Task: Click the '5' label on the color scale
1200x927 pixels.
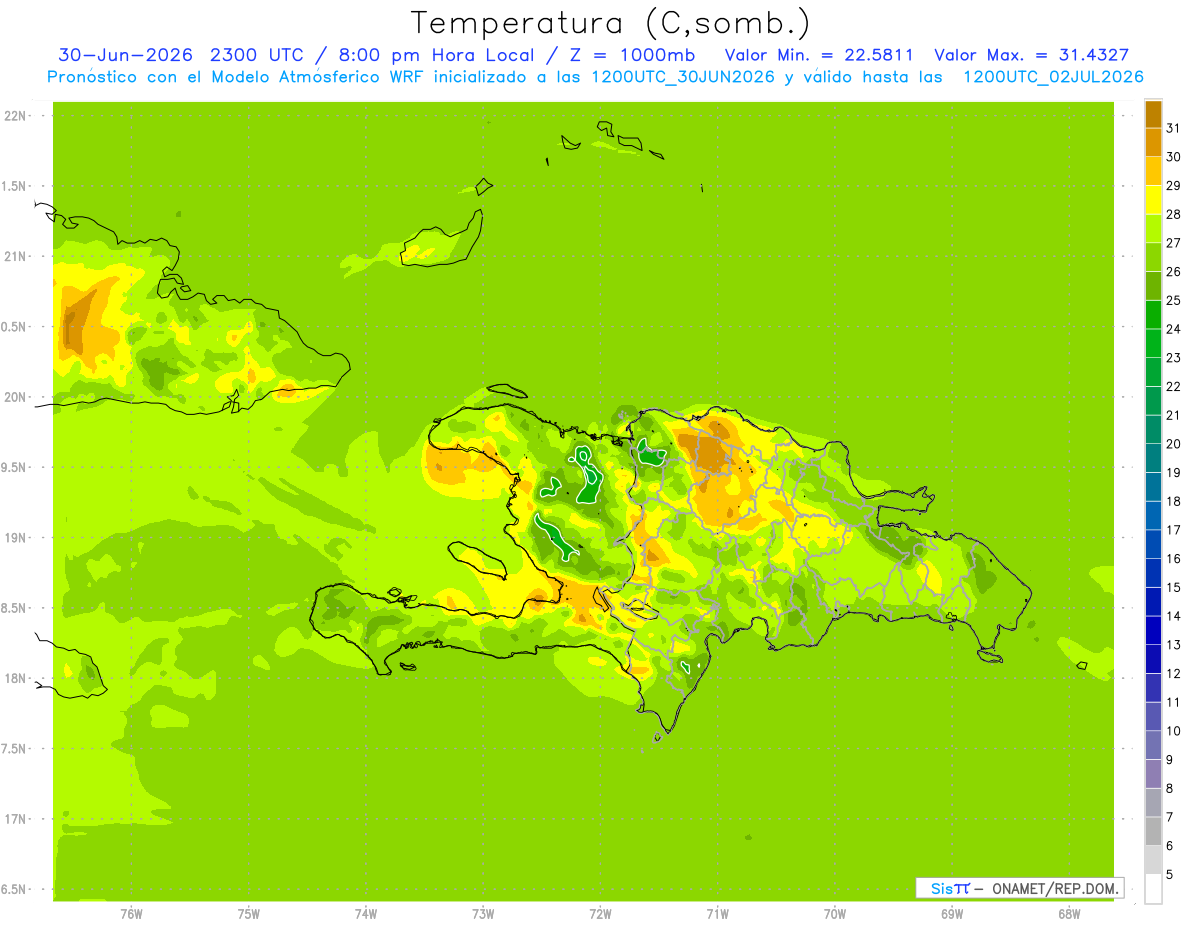Action: point(1170,874)
